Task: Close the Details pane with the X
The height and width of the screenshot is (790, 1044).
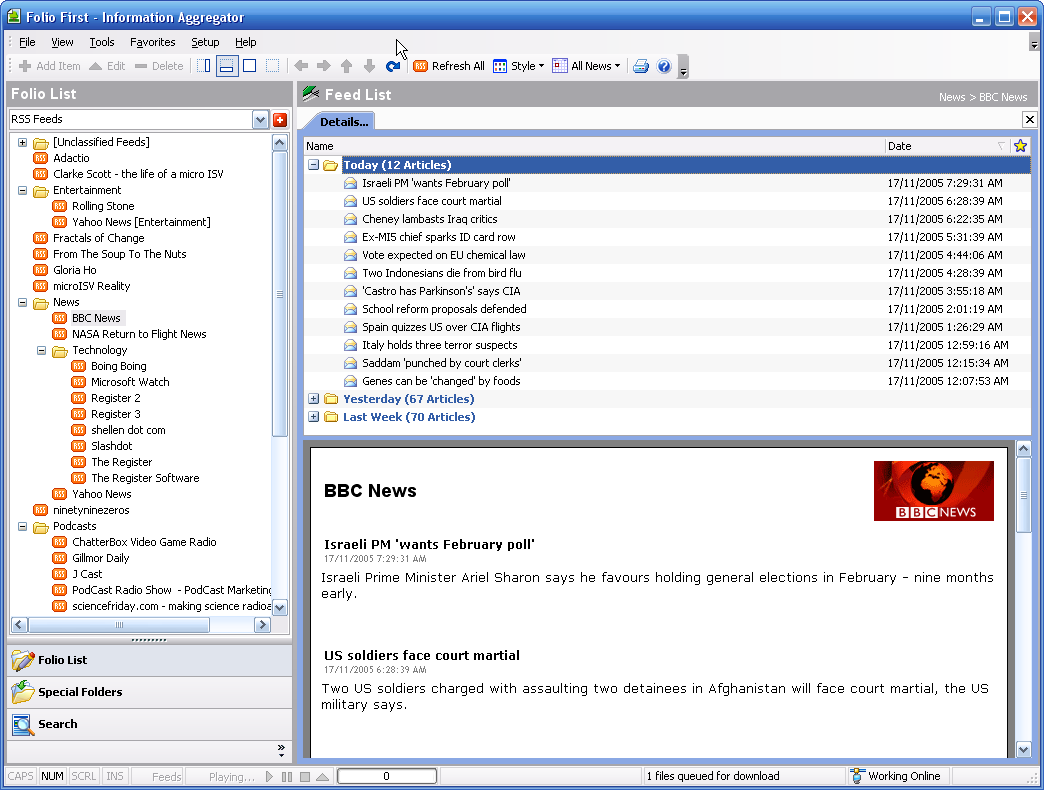Action: (1029, 120)
